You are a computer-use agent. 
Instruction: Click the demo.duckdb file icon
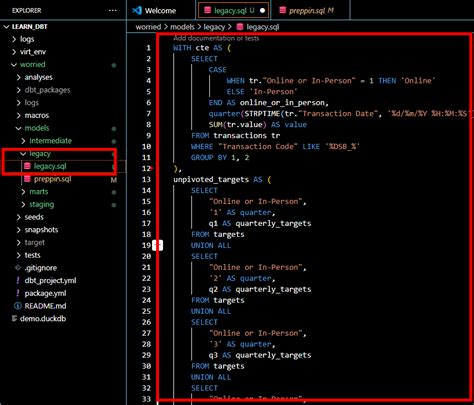(x=14, y=318)
